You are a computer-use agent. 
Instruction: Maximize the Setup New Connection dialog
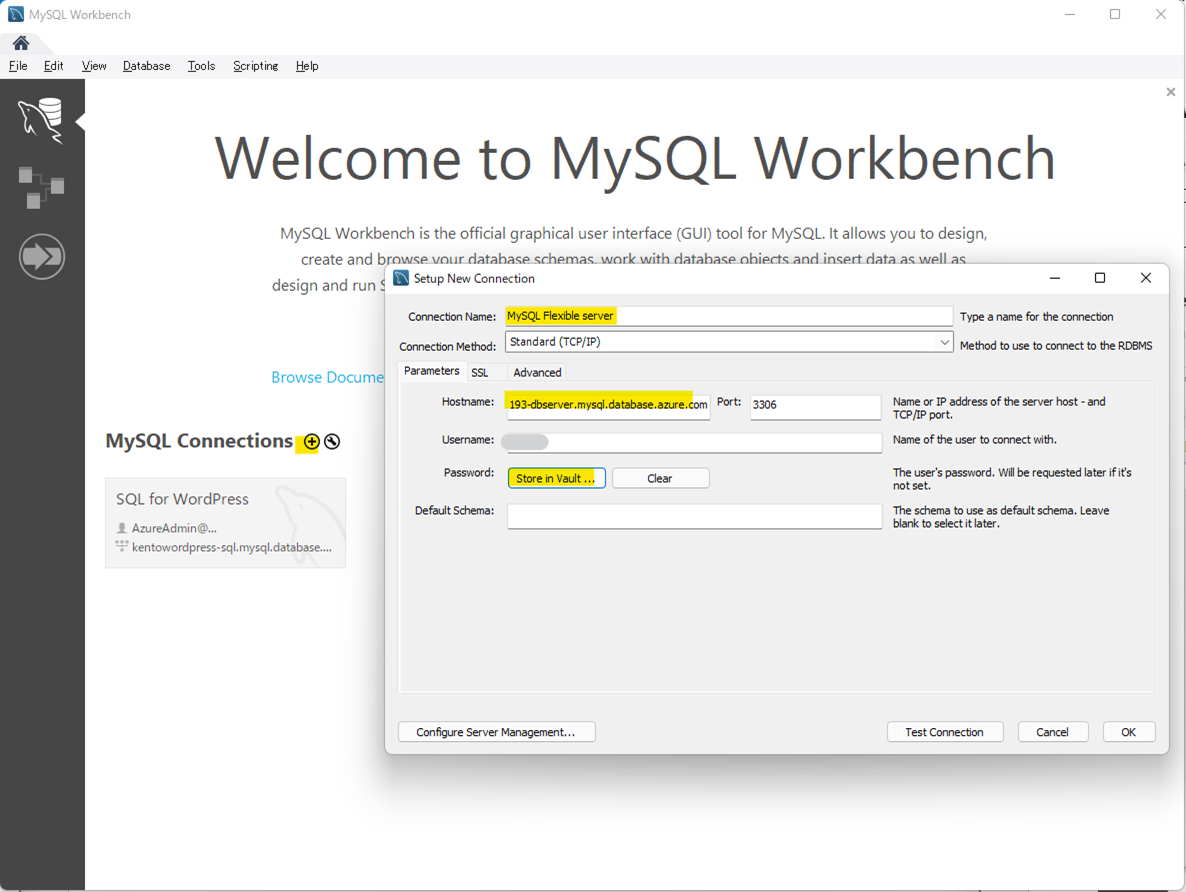coord(1100,278)
